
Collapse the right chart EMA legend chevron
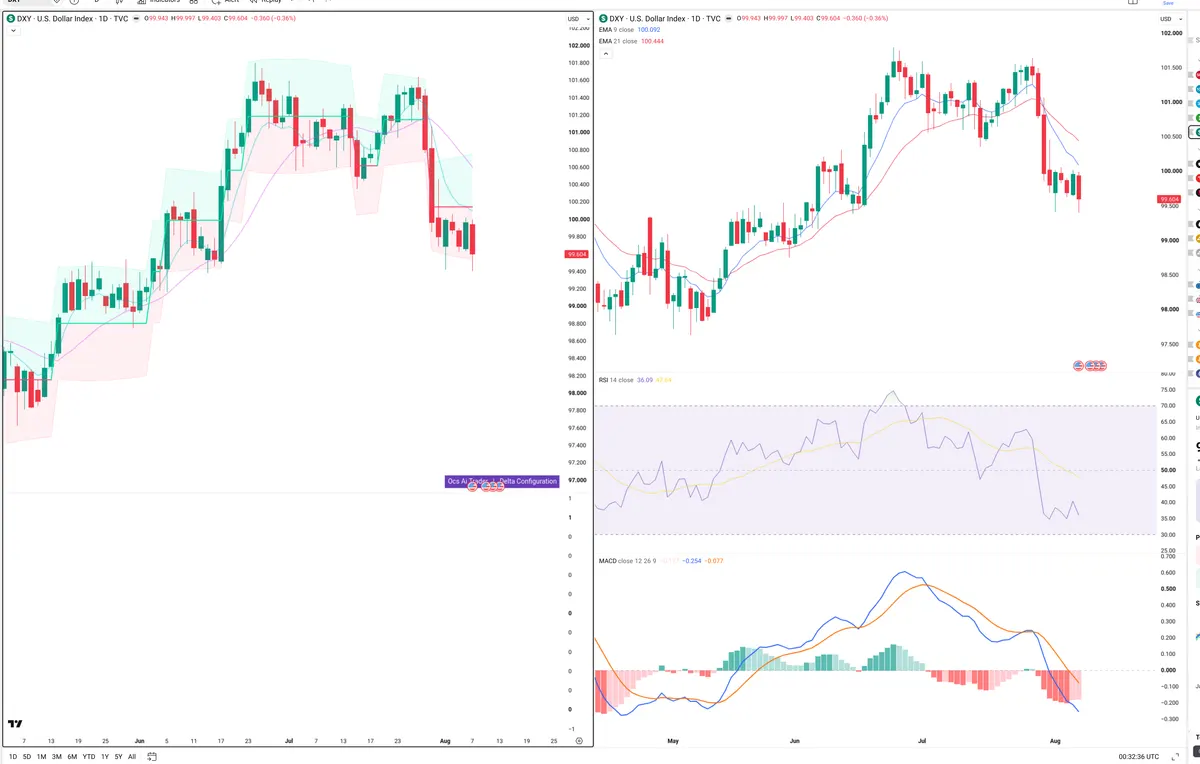604,53
